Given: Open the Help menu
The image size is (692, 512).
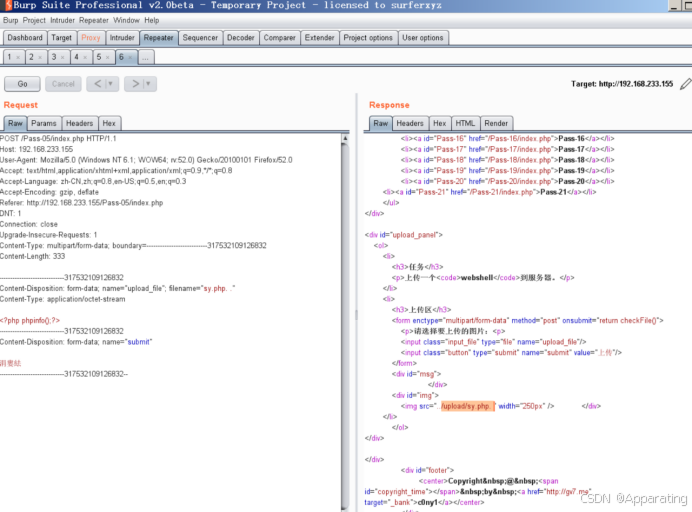Looking at the screenshot, I should coord(151,20).
